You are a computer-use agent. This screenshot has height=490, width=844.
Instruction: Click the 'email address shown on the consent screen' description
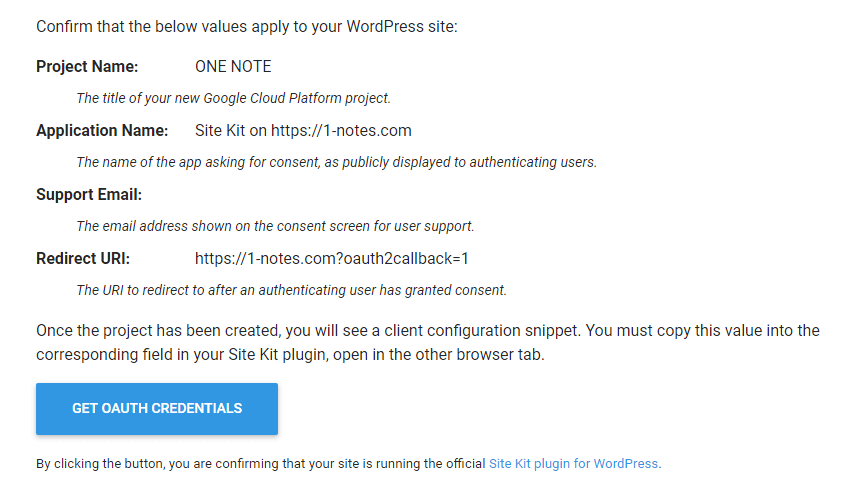276,226
